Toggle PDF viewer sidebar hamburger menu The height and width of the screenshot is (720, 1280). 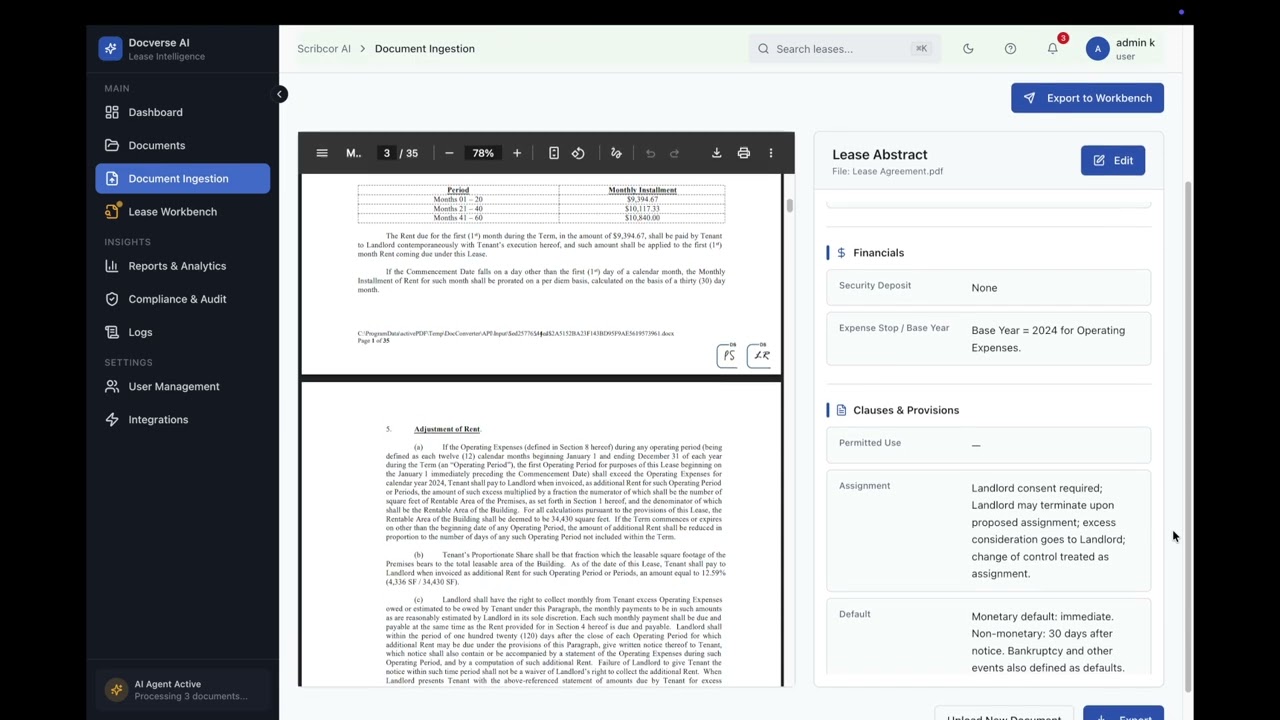(322, 153)
